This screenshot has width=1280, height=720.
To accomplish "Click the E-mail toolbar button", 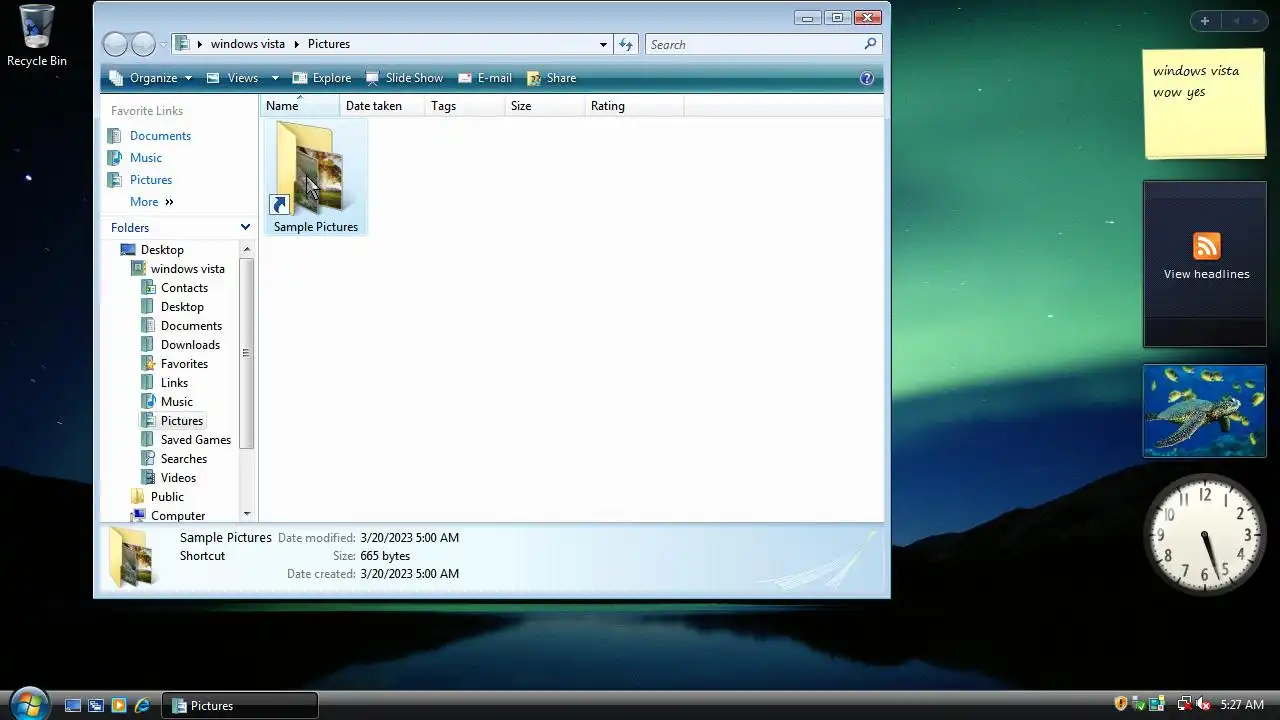I will point(484,78).
